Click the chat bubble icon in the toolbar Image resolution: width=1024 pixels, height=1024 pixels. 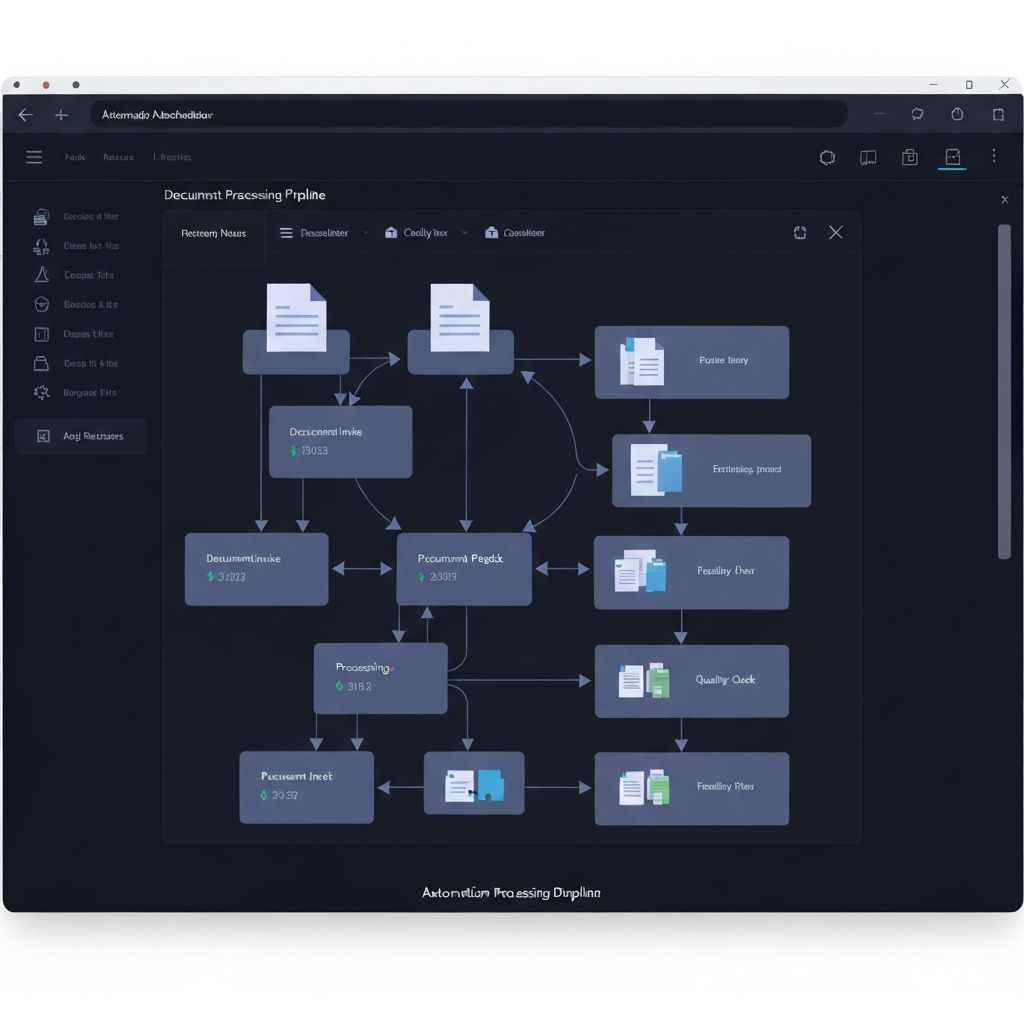coord(826,157)
